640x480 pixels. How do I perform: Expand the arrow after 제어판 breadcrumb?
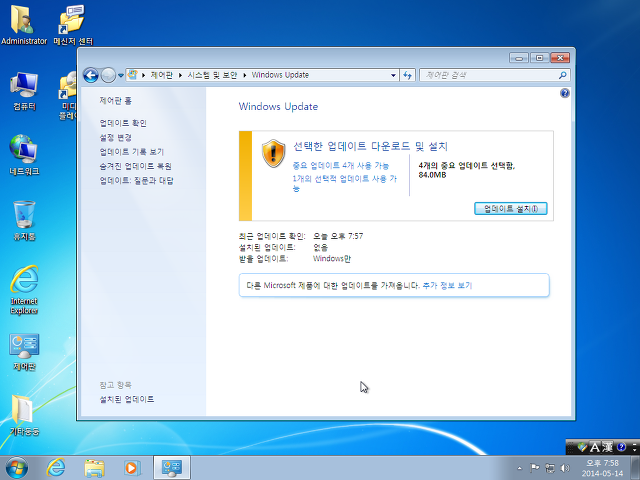click(180, 75)
